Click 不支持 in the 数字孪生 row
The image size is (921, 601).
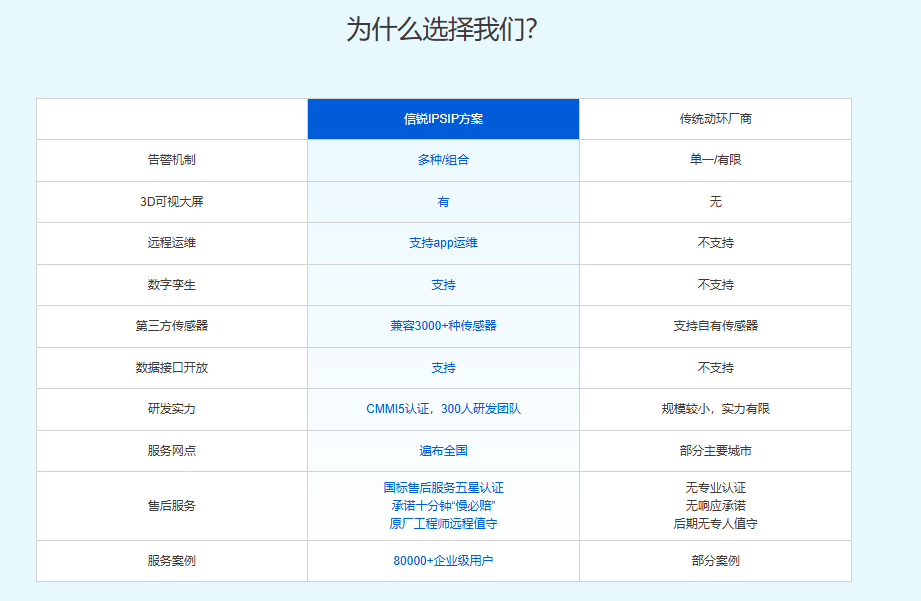[715, 285]
